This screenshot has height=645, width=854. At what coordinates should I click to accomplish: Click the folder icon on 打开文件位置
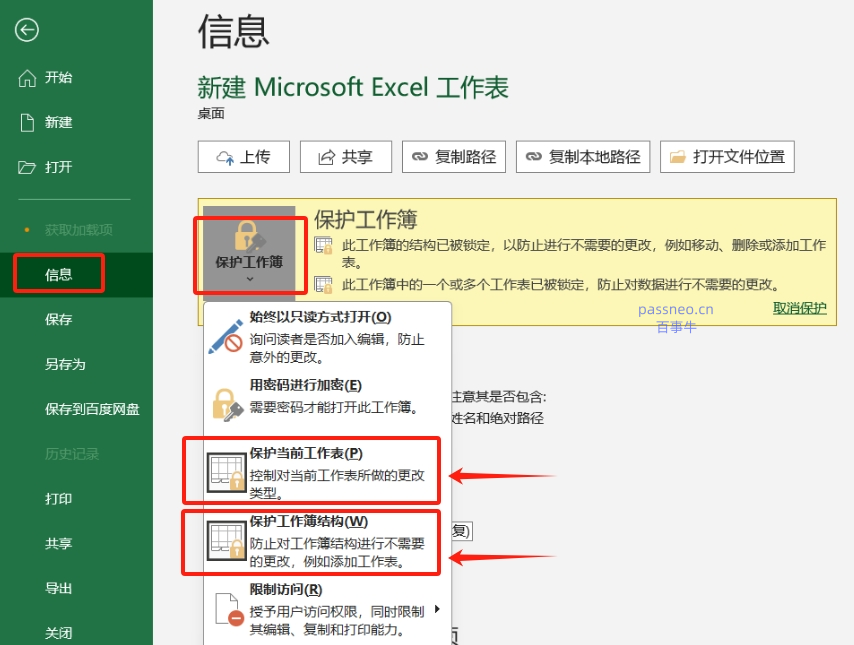tap(678, 157)
